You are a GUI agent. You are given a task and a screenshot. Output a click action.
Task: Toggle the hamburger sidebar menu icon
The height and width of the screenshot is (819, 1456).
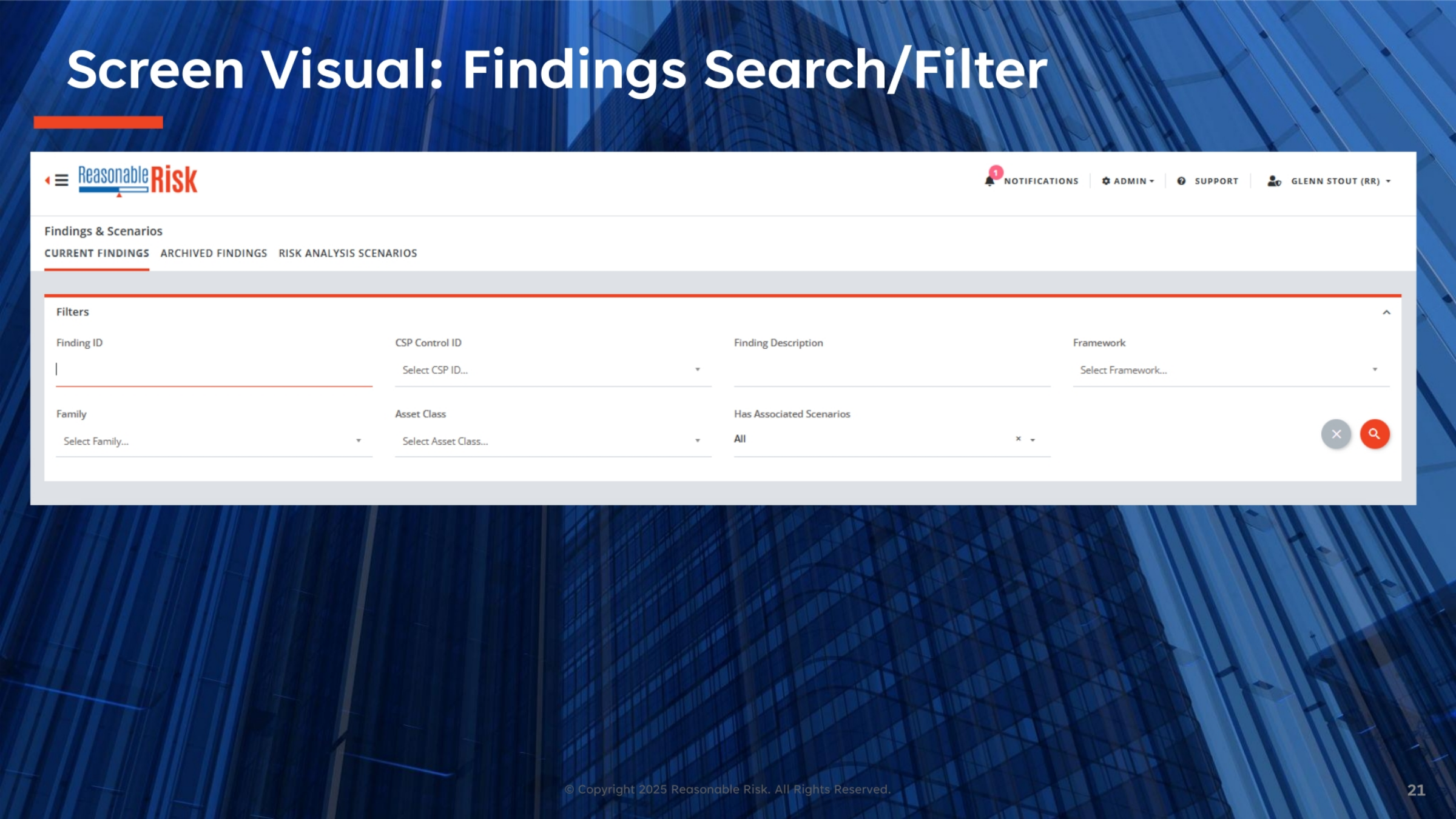tap(61, 181)
